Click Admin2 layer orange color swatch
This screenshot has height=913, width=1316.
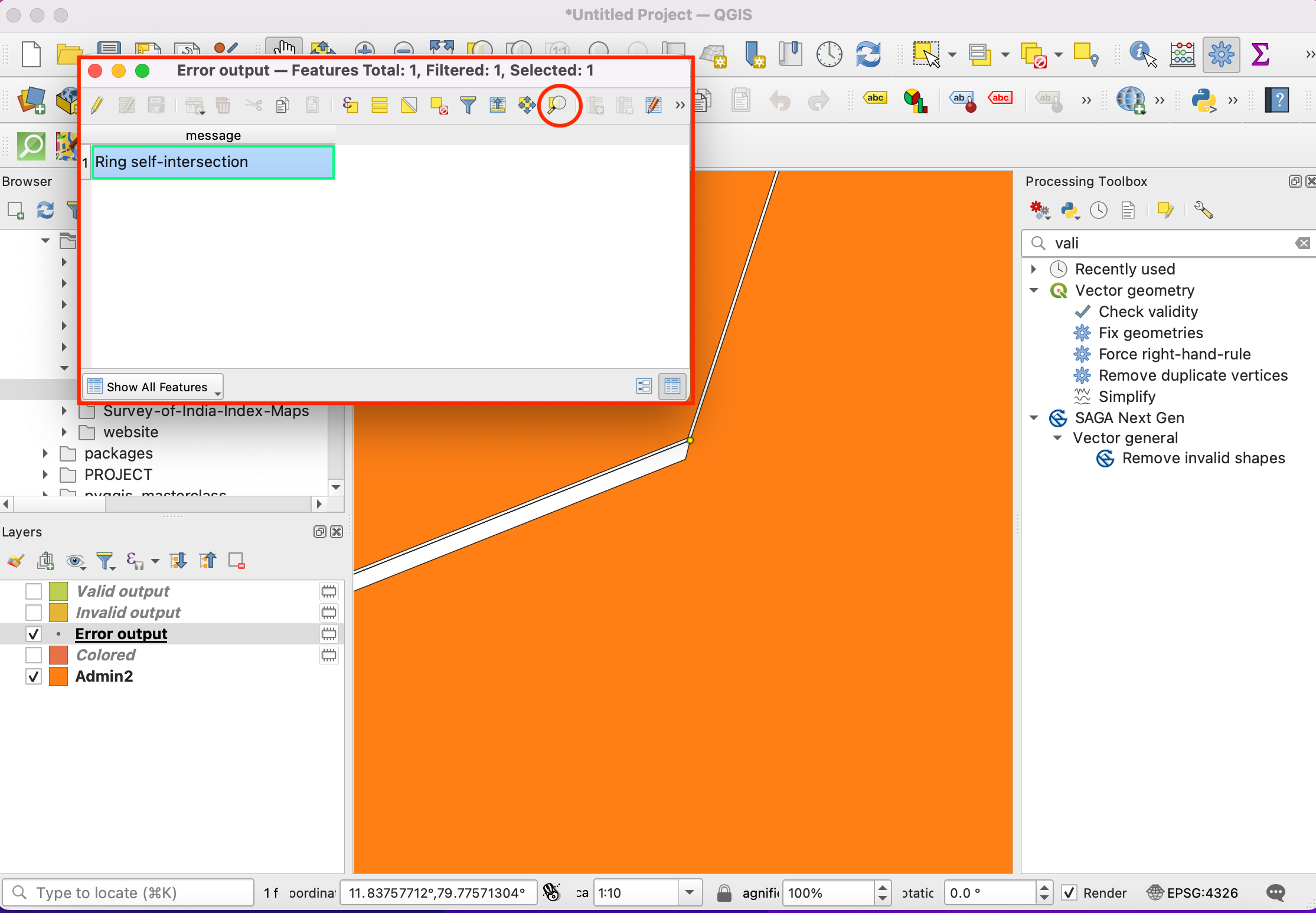coord(58,676)
